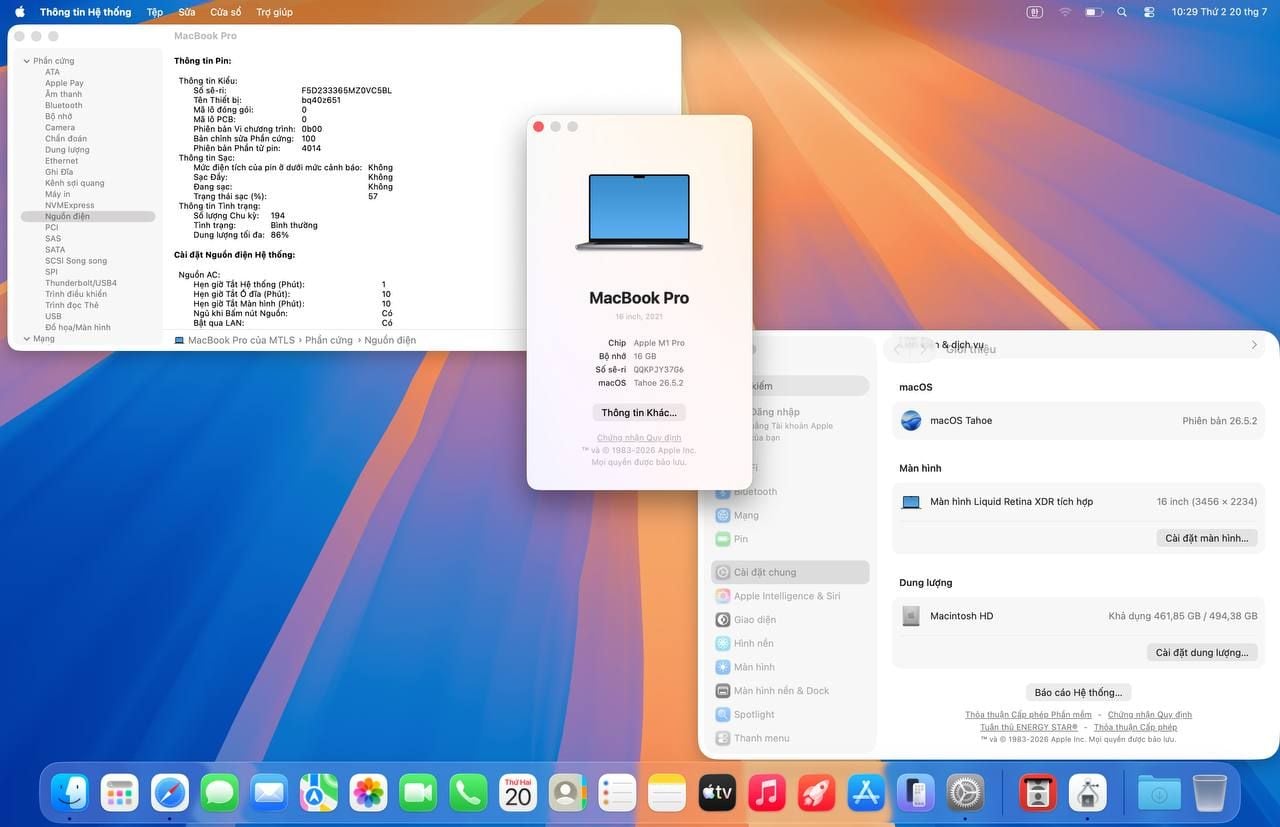Launch Maps from the Dock
The width and height of the screenshot is (1280, 827).
pos(319,793)
